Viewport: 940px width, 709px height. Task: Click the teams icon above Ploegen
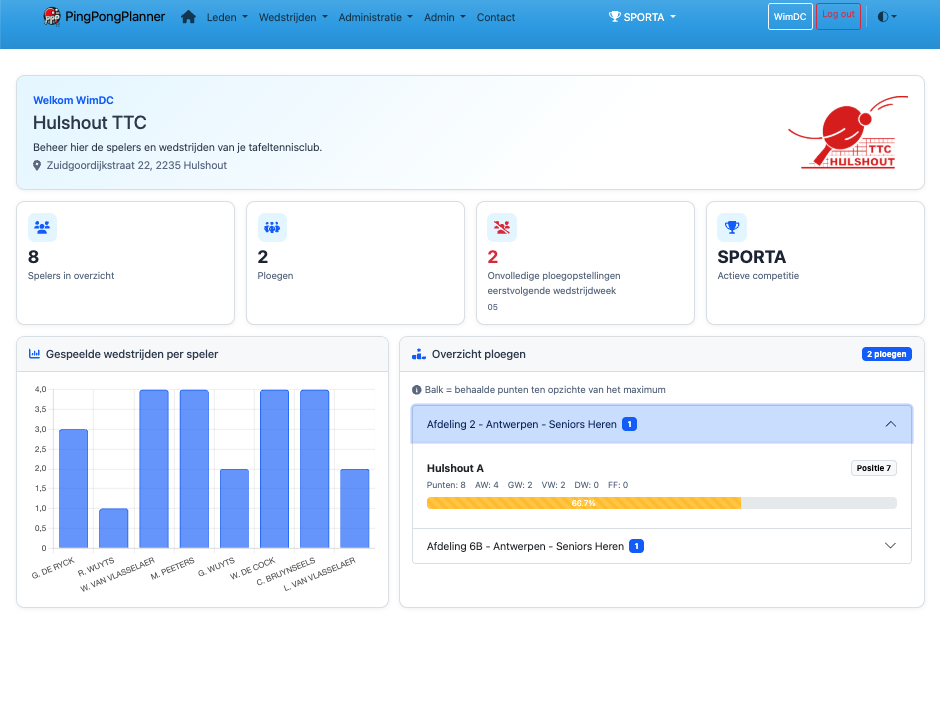pyautogui.click(x=272, y=227)
